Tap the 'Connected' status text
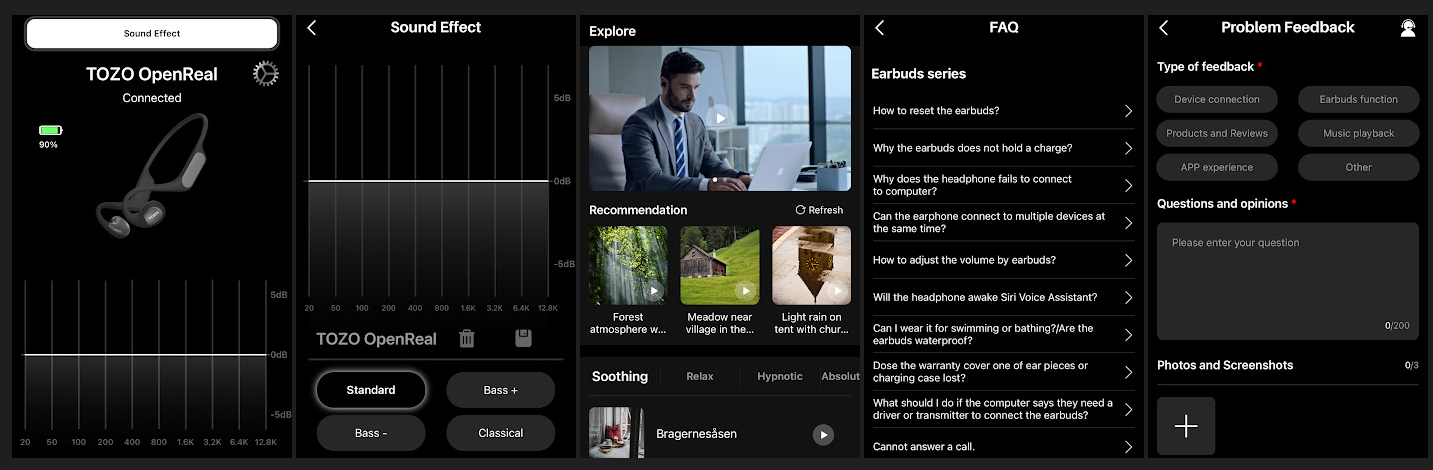This screenshot has width=1433, height=470. click(152, 98)
